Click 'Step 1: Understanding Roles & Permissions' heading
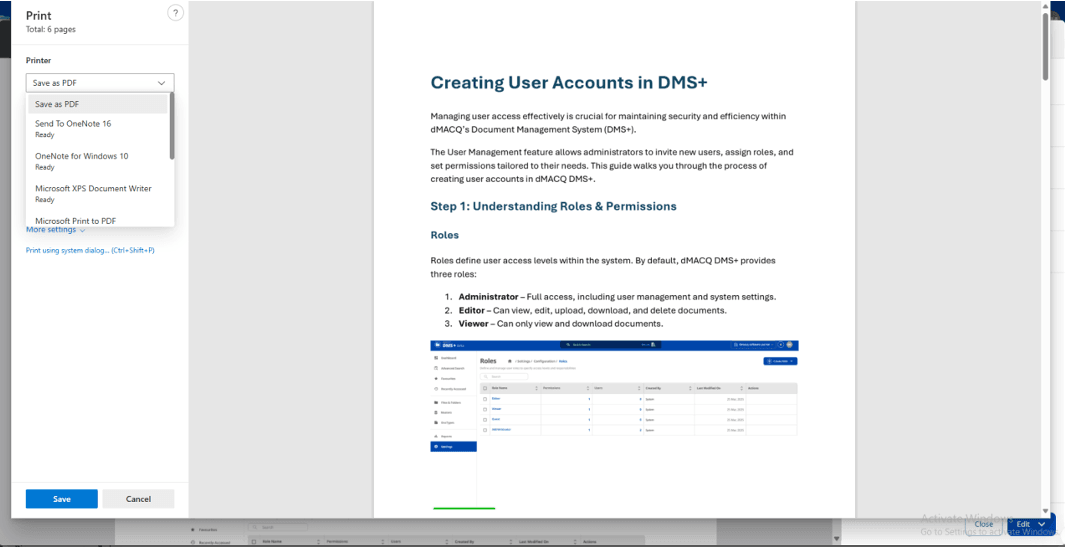 click(x=554, y=206)
